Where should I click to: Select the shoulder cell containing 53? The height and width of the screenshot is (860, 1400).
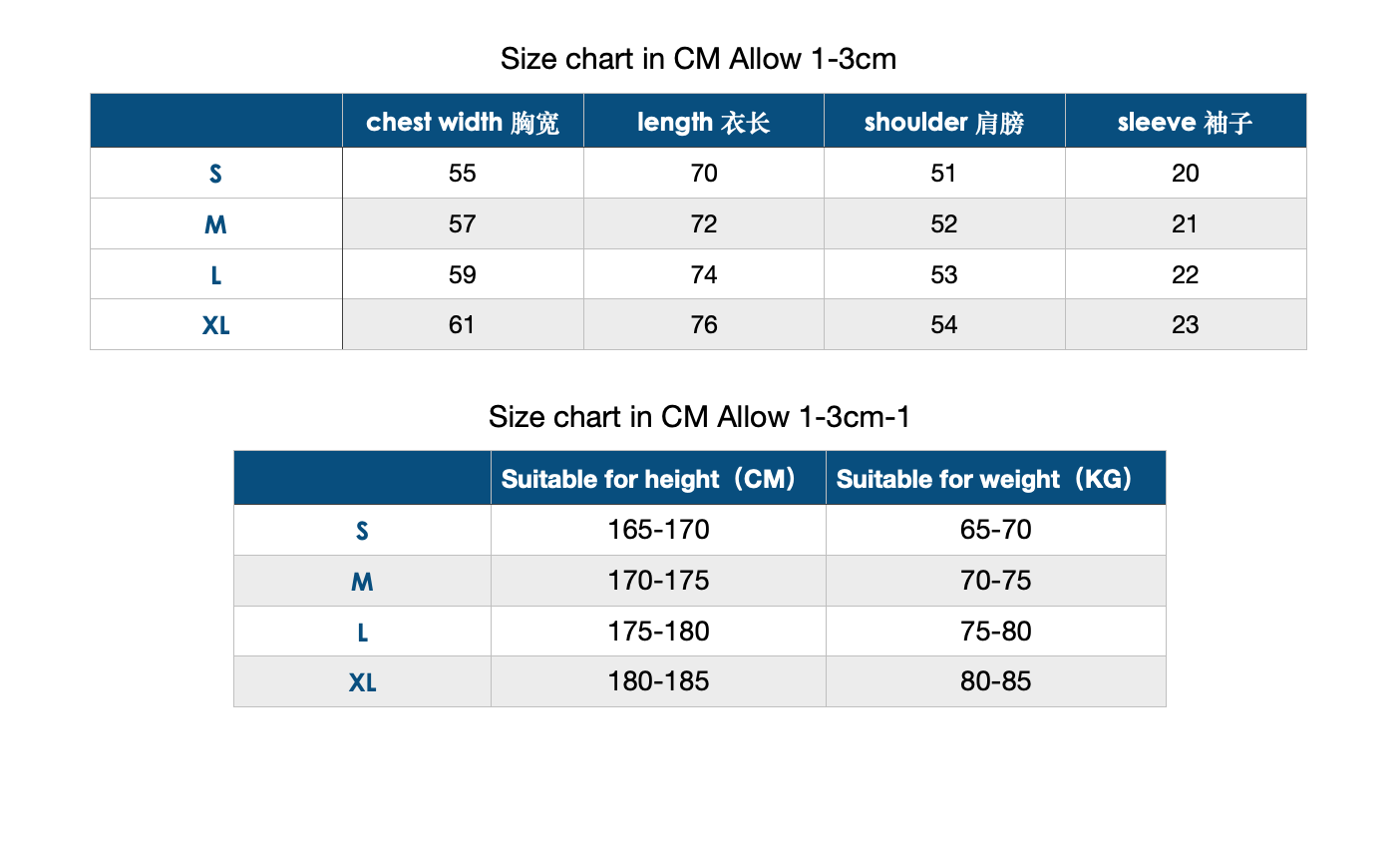coord(943,274)
